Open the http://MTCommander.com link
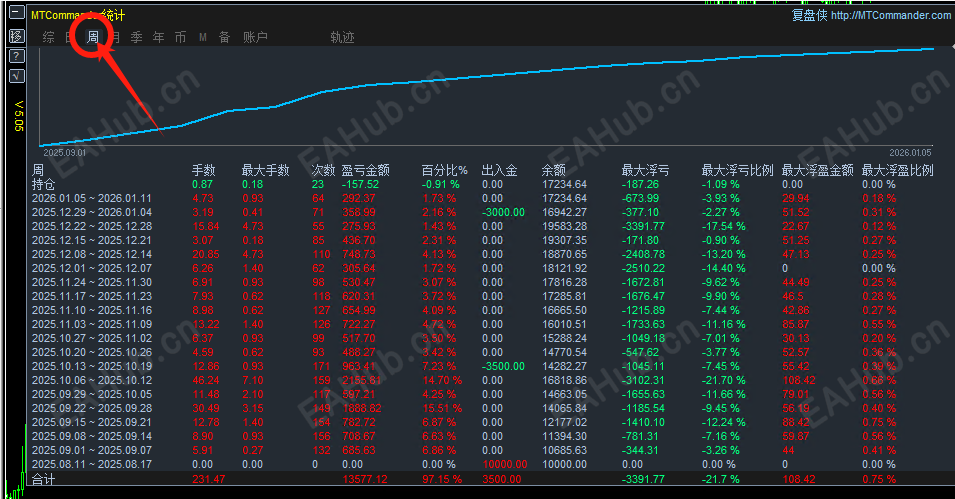Viewport: 955px width, 499px height. coord(890,15)
